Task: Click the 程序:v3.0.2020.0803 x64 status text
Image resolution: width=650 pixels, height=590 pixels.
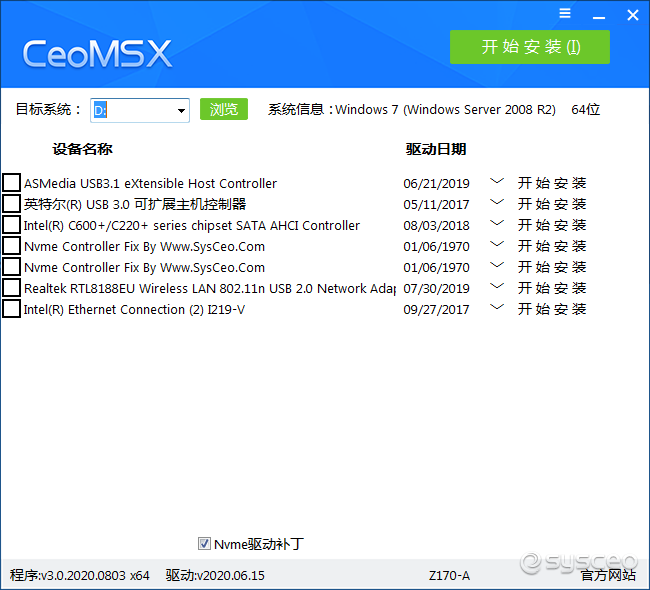Action: pos(80,575)
